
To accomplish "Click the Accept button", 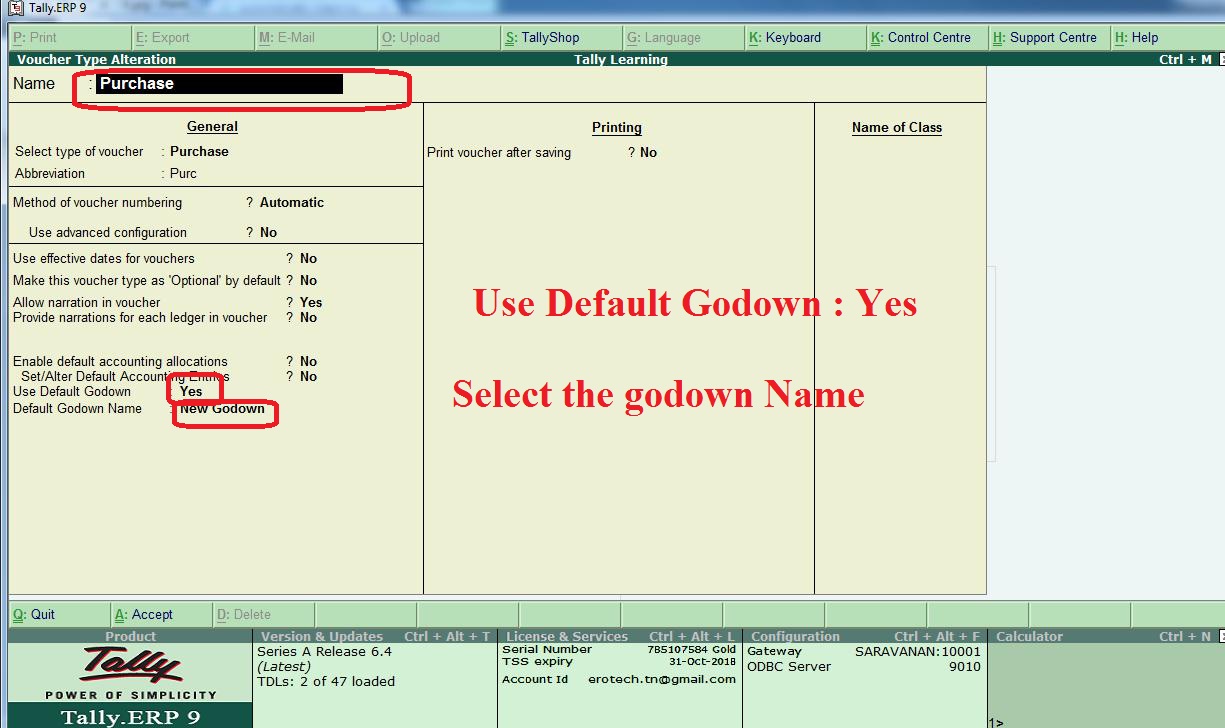I will [162, 615].
